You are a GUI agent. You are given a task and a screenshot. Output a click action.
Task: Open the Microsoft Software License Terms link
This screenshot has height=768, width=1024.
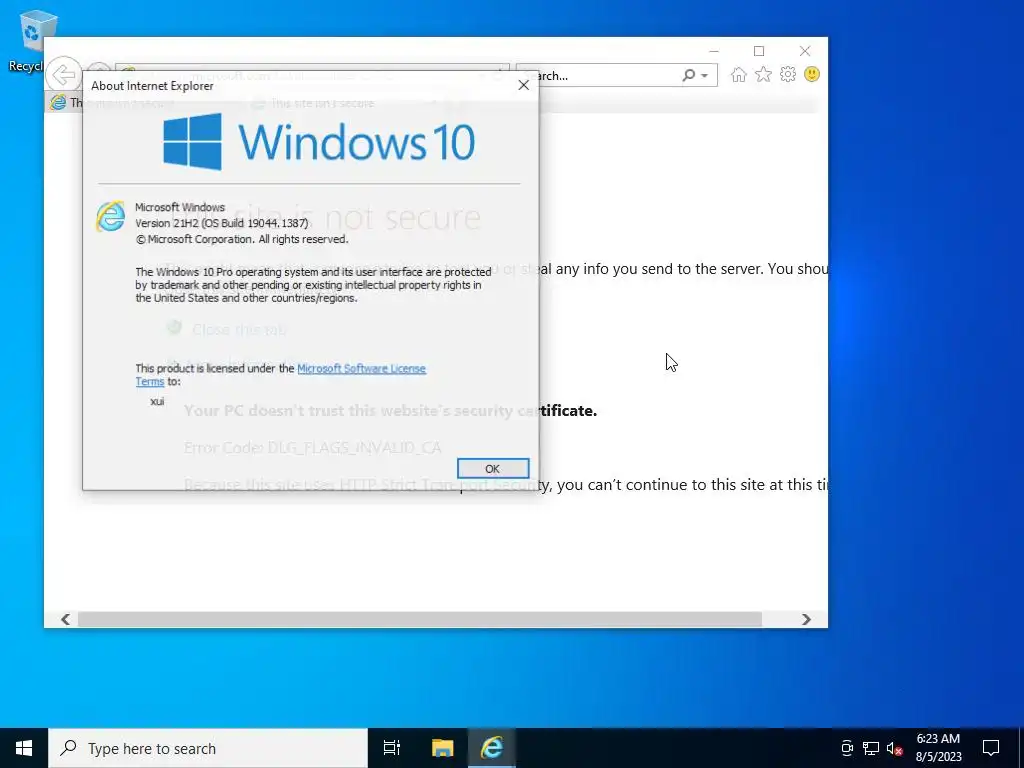361,368
